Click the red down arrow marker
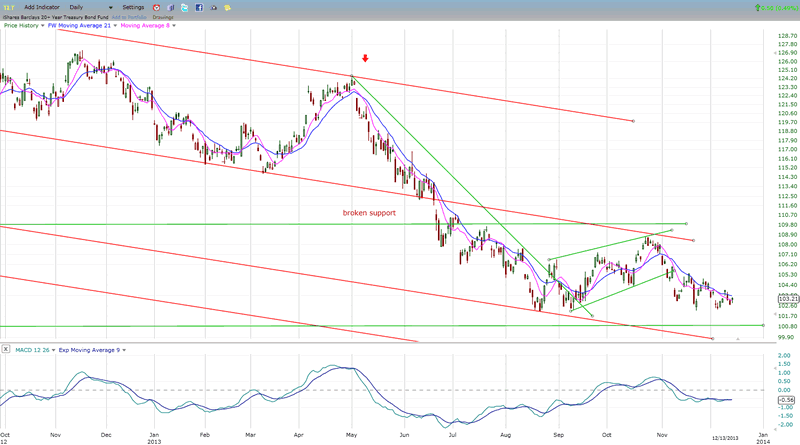This screenshot has height=445, width=800. tap(363, 59)
